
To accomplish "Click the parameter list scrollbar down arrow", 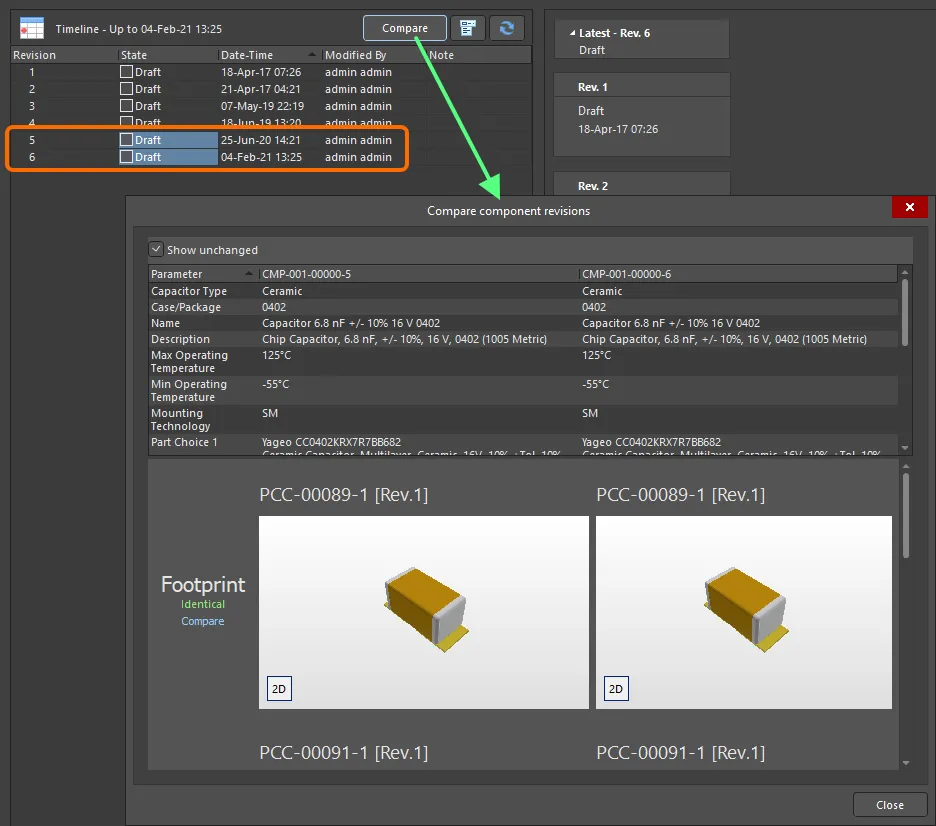I will click(903, 448).
